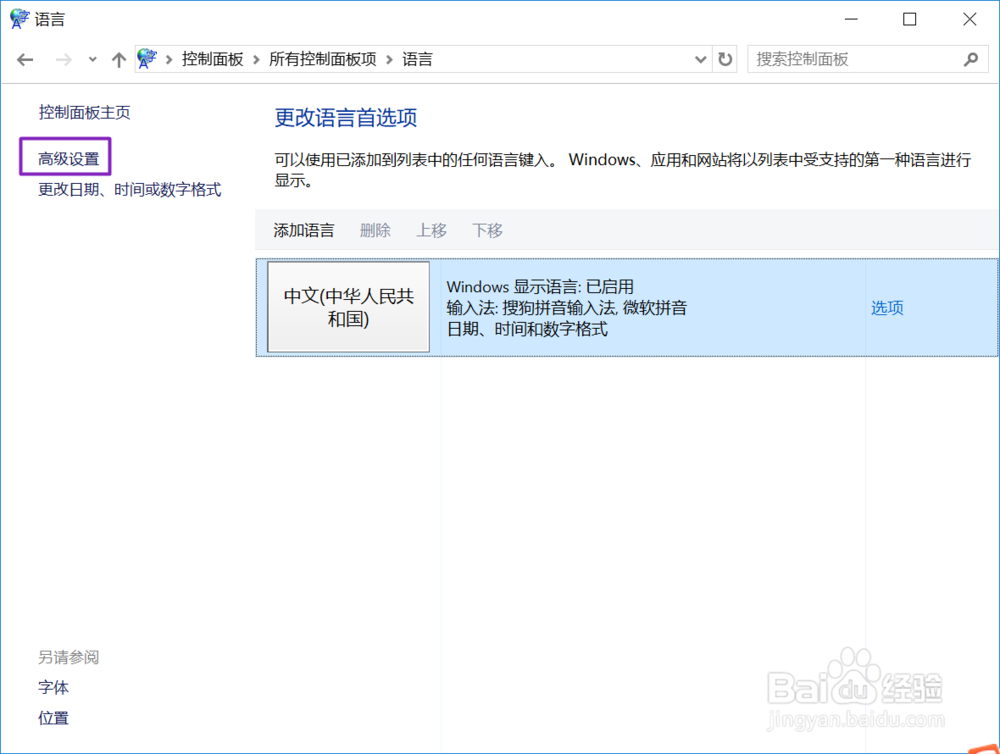Click 删除 in the language toolbar
1000x754 pixels.
click(x=374, y=230)
